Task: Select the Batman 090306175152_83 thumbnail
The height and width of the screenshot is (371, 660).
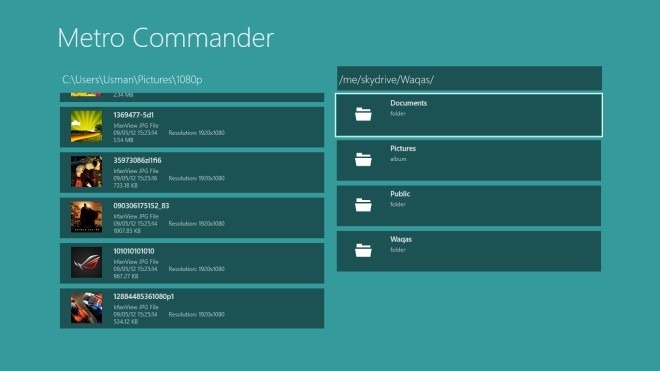Action: pyautogui.click(x=86, y=217)
